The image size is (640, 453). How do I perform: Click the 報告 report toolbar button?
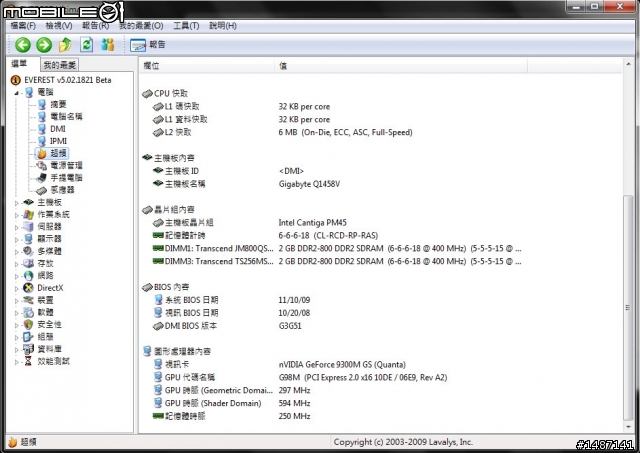pyautogui.click(x=148, y=45)
